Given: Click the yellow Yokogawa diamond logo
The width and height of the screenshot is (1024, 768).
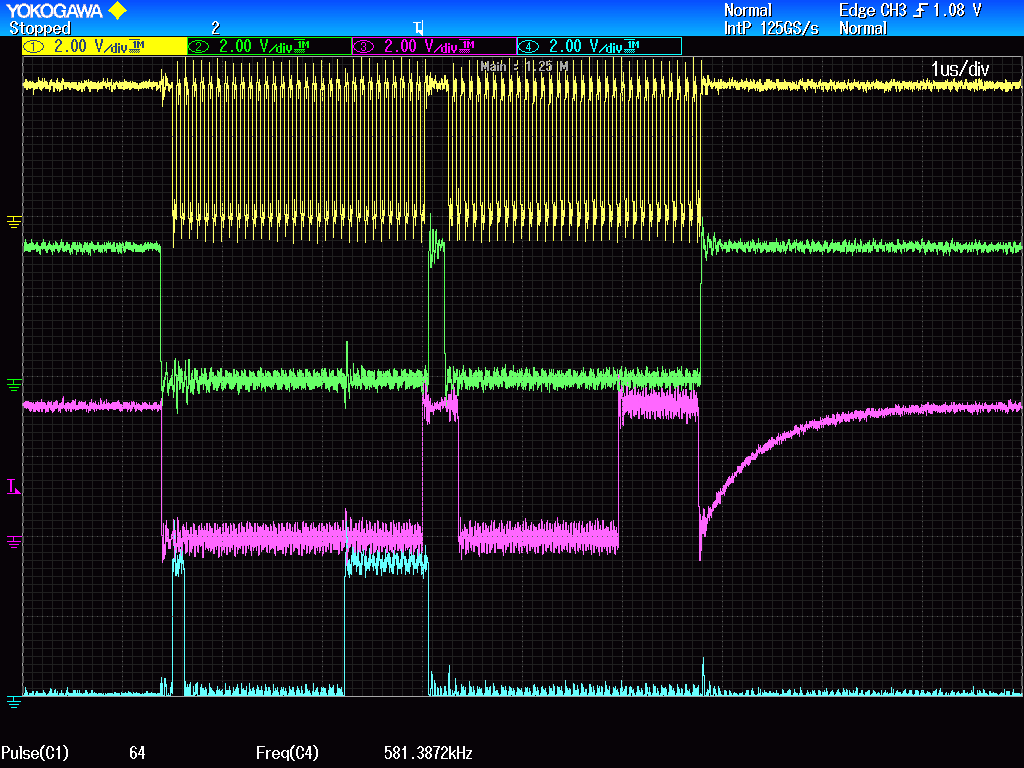Looking at the screenshot, I should point(117,10).
